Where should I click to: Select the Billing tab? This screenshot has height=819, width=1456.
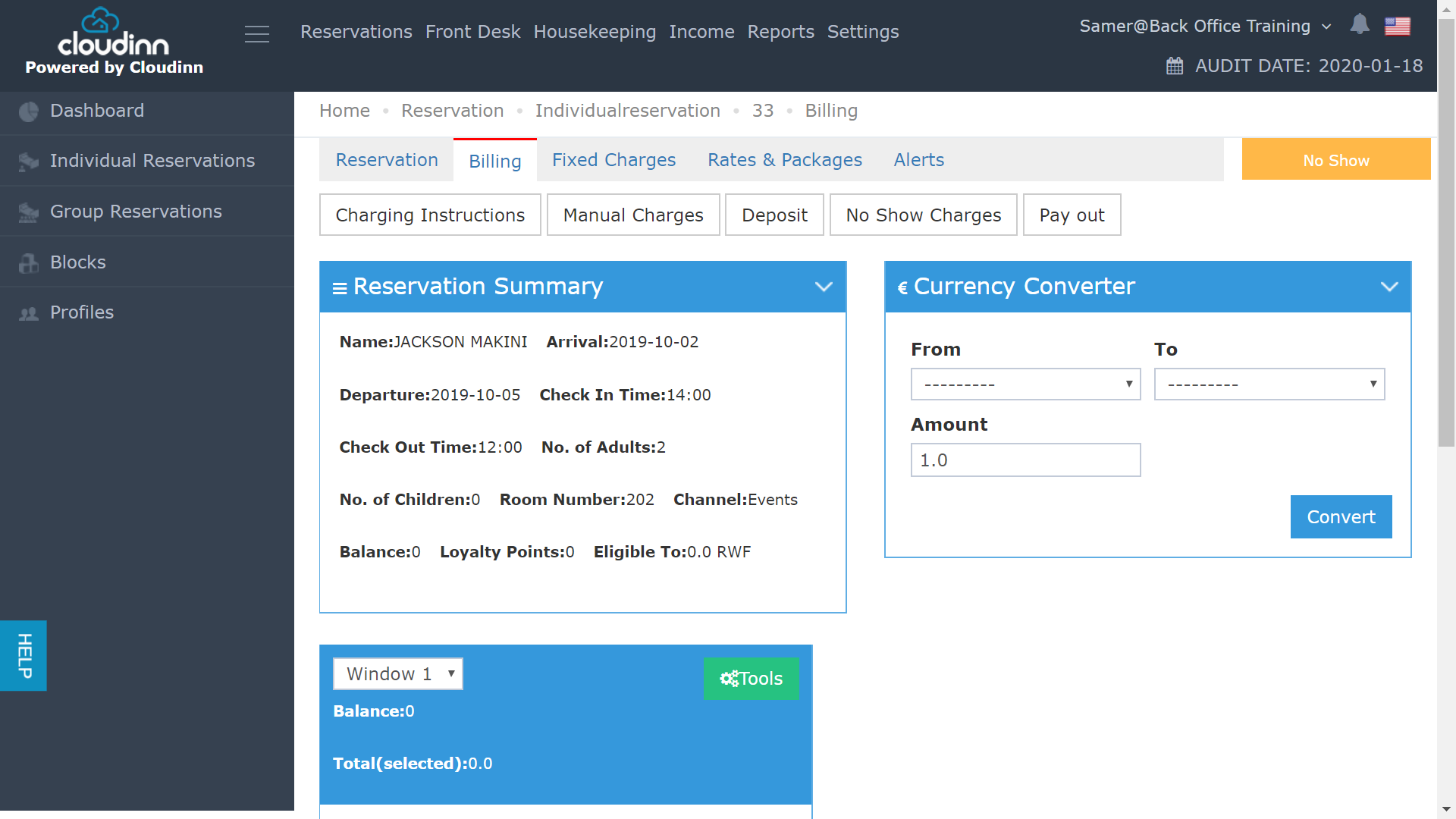pyautogui.click(x=495, y=161)
